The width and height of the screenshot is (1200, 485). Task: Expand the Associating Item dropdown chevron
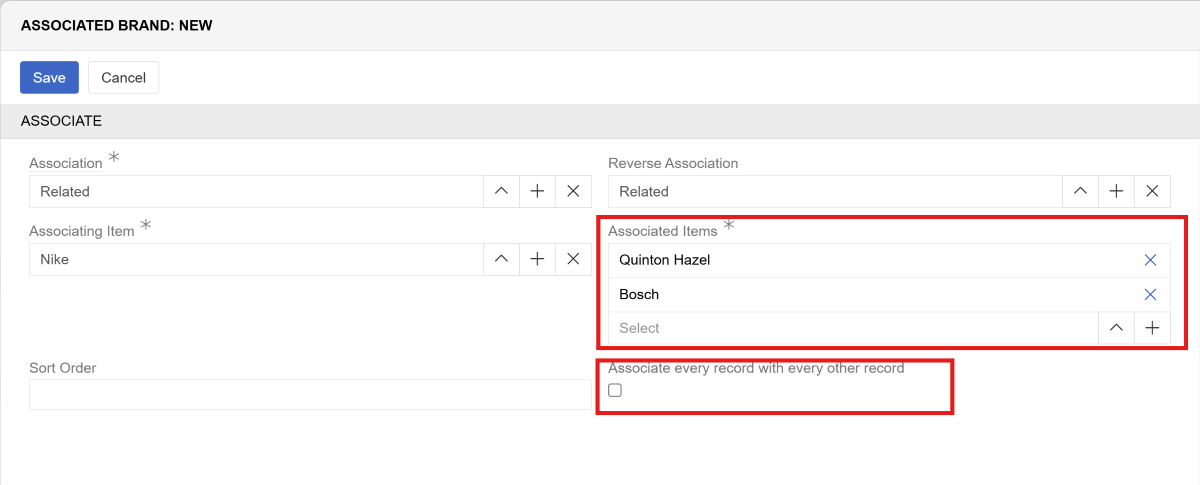pos(501,259)
